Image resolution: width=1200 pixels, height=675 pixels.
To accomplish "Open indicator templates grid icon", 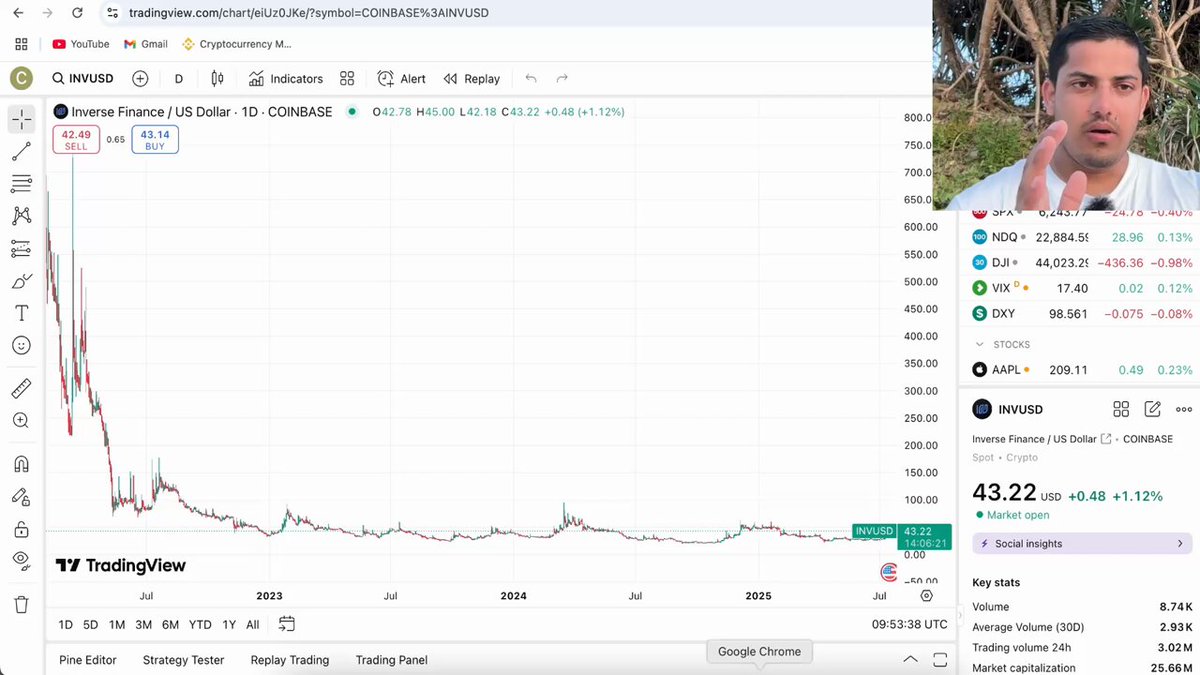I will pos(347,79).
